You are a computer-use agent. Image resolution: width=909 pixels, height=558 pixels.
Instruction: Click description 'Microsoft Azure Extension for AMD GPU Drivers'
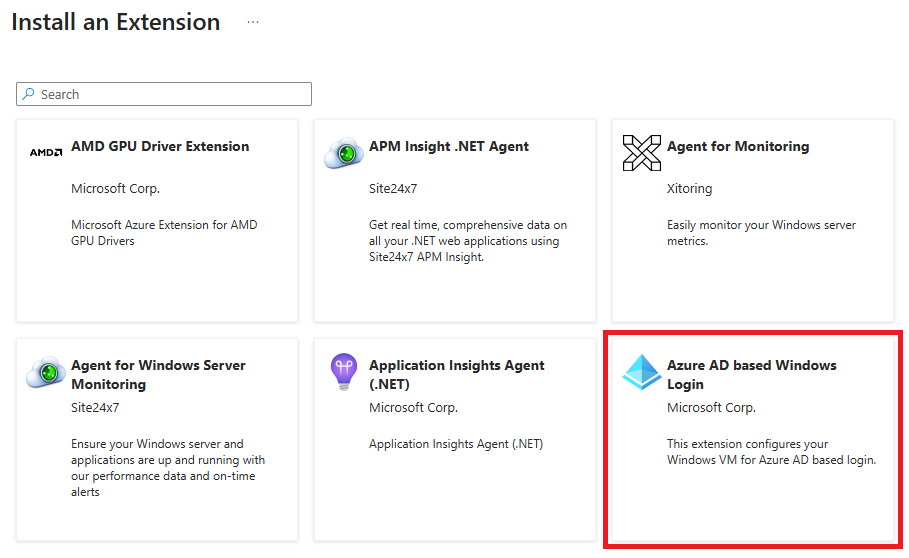(164, 232)
